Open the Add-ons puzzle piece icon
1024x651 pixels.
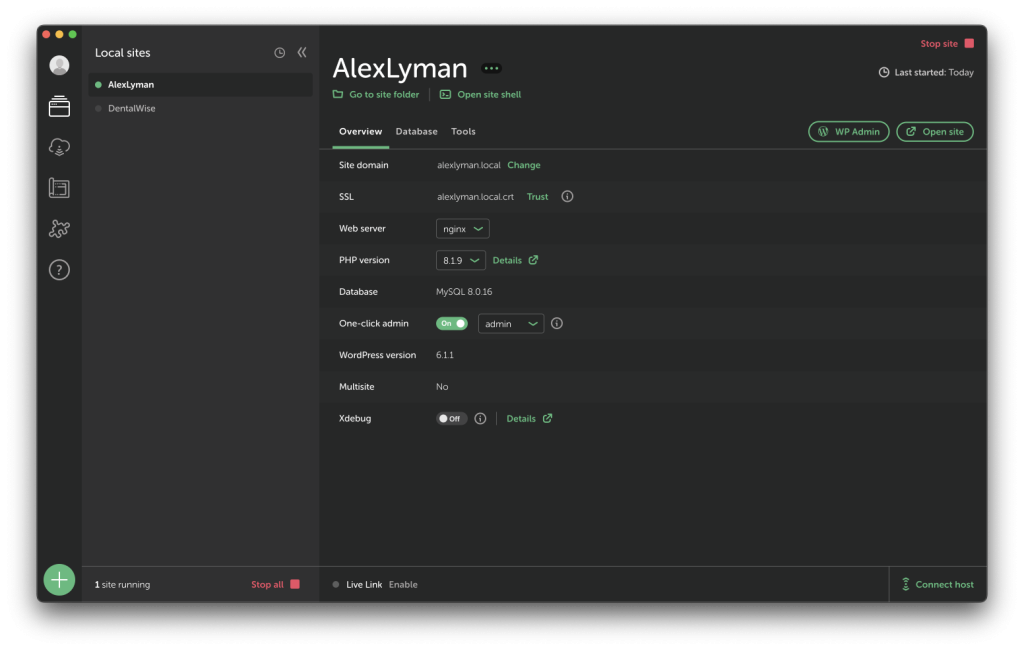tap(59, 229)
